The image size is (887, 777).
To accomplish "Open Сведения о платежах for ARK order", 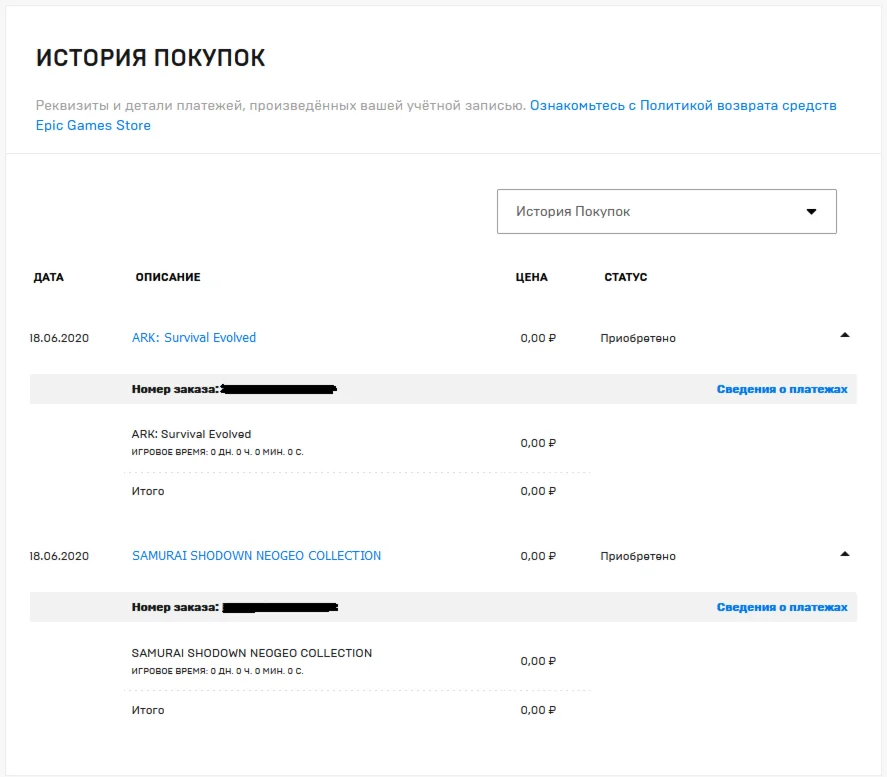I will point(782,389).
